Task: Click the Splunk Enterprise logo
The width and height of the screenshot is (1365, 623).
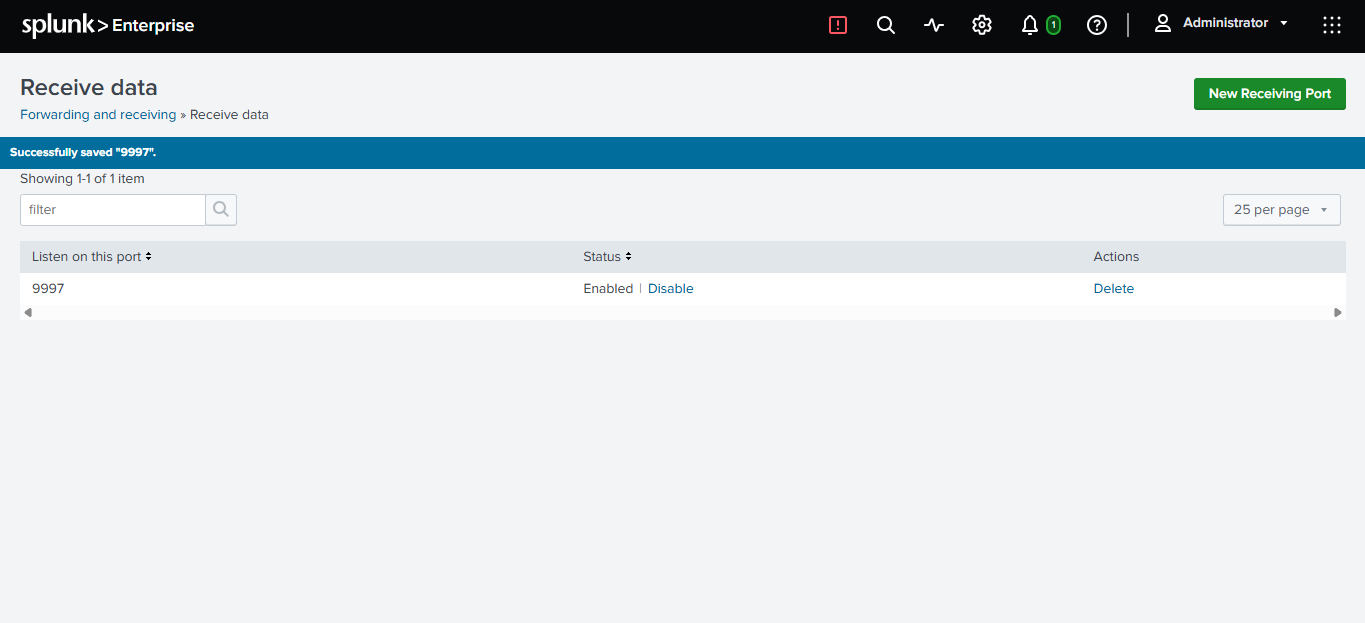Action: 108,26
